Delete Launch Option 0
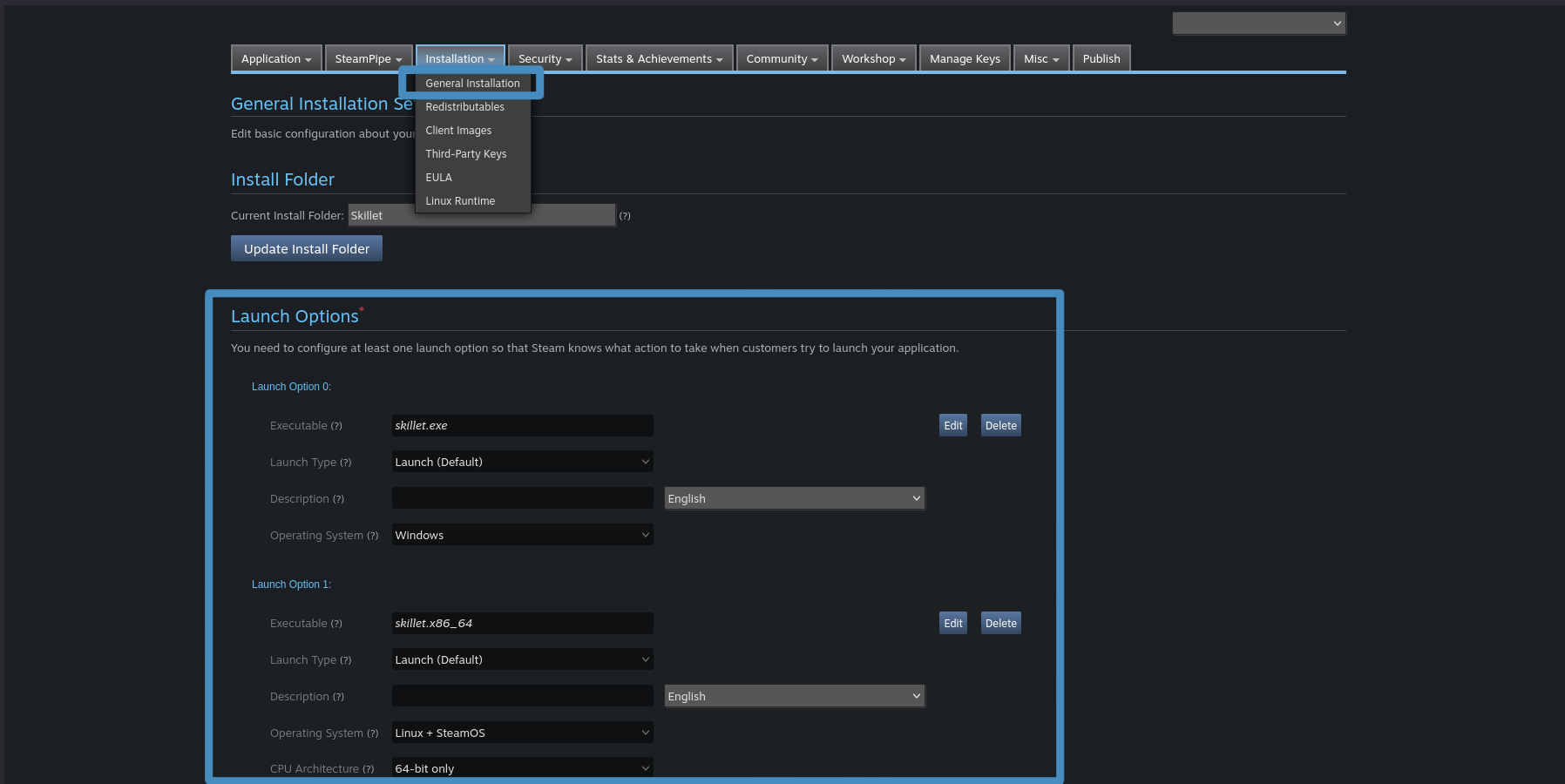The width and height of the screenshot is (1565, 784). 1000,426
